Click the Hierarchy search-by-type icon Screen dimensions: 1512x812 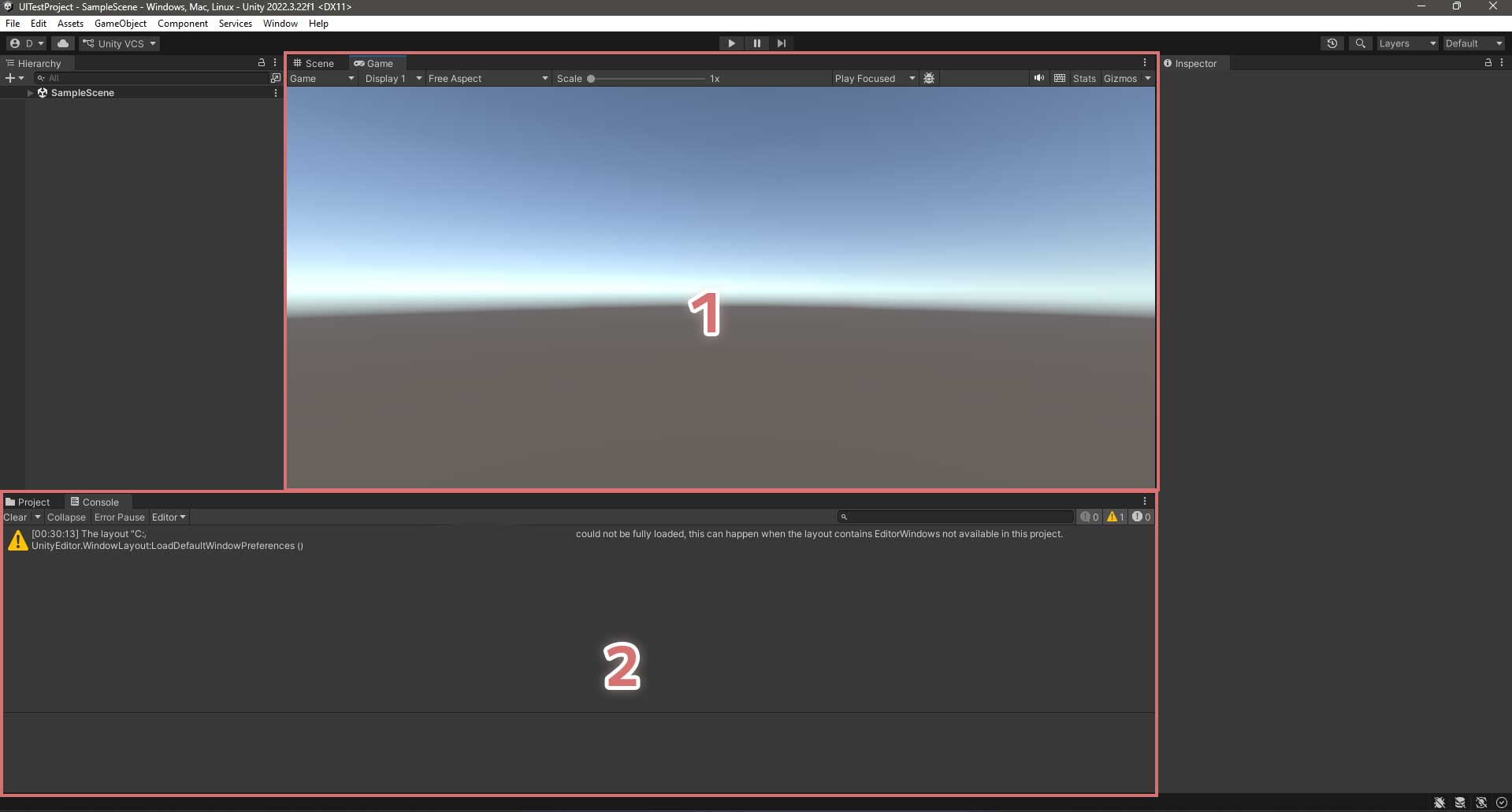tap(275, 78)
